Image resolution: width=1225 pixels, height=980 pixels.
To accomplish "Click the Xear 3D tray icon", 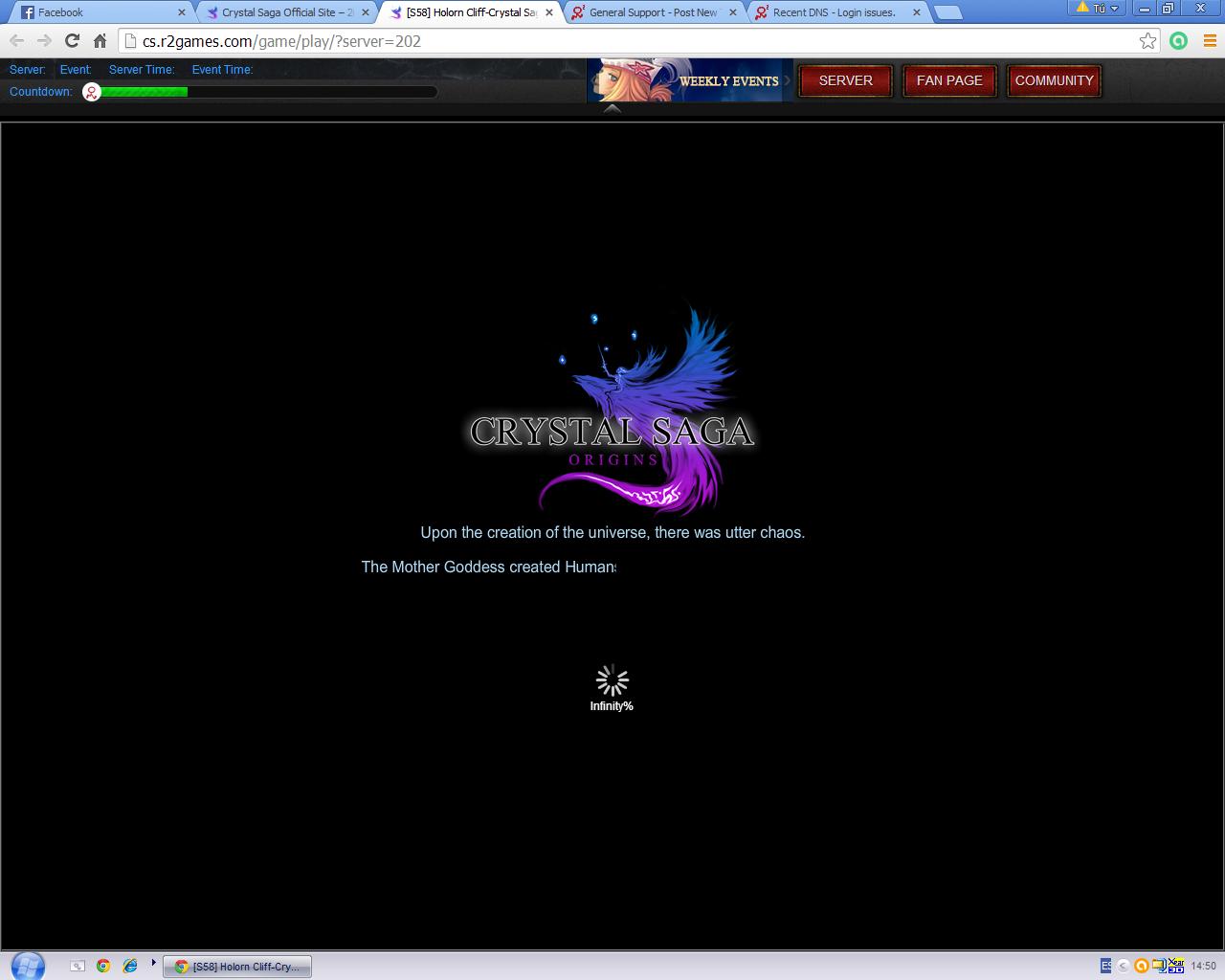I will [x=1175, y=966].
